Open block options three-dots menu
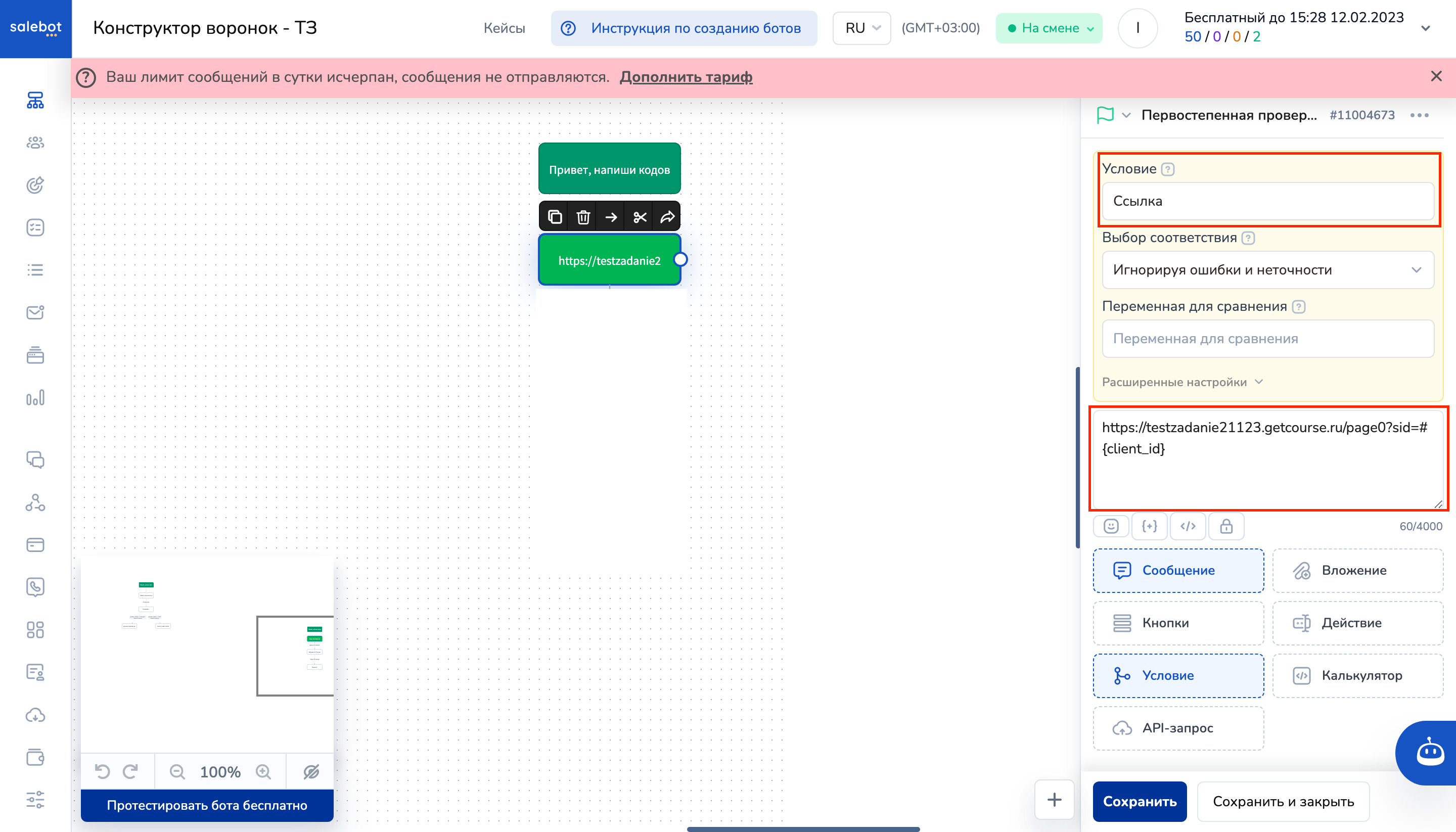The width and height of the screenshot is (1456, 832). click(1420, 115)
